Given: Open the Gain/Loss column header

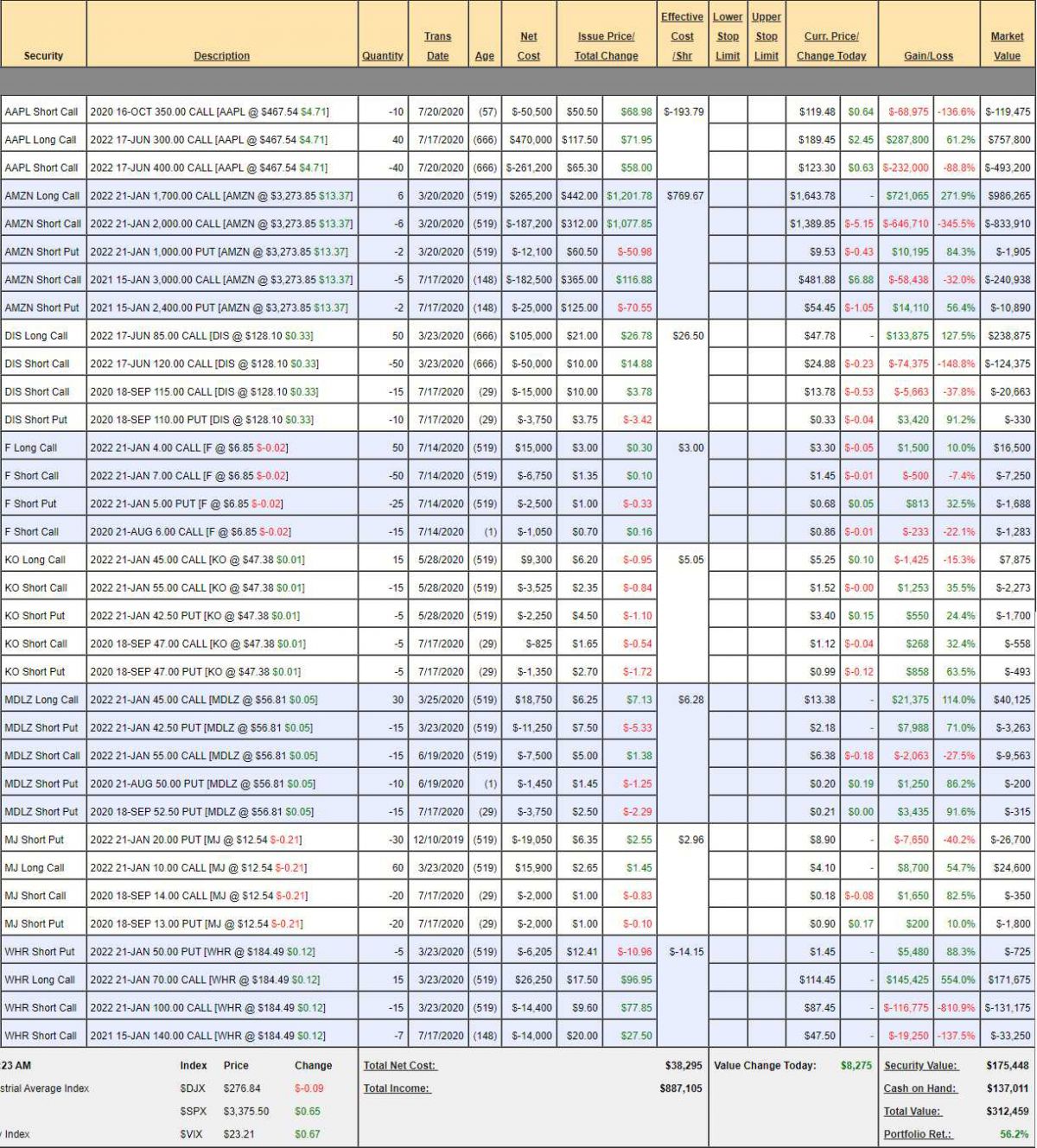Looking at the screenshot, I should tap(928, 56).
